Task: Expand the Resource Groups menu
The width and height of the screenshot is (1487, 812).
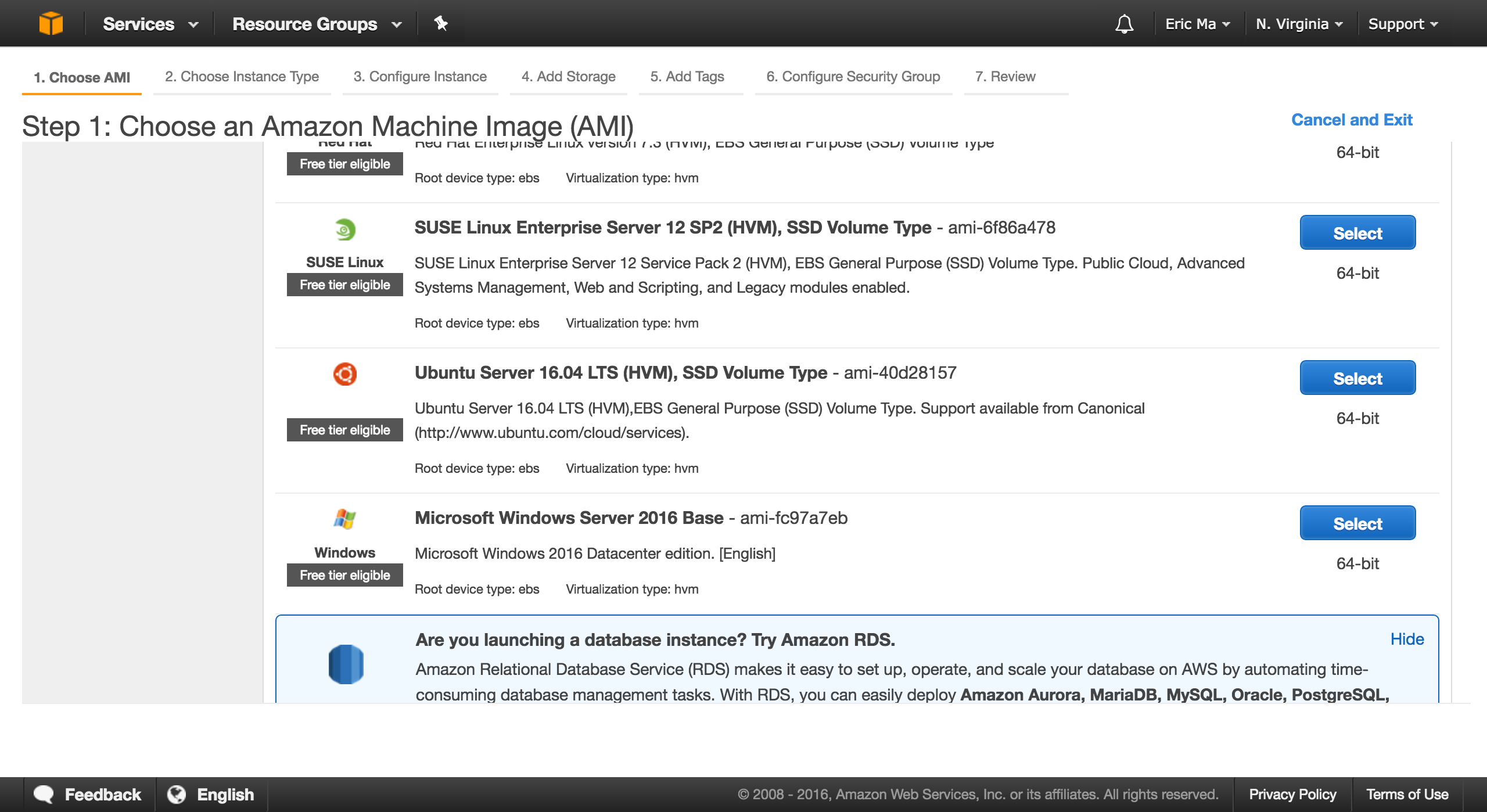Action: (317, 24)
